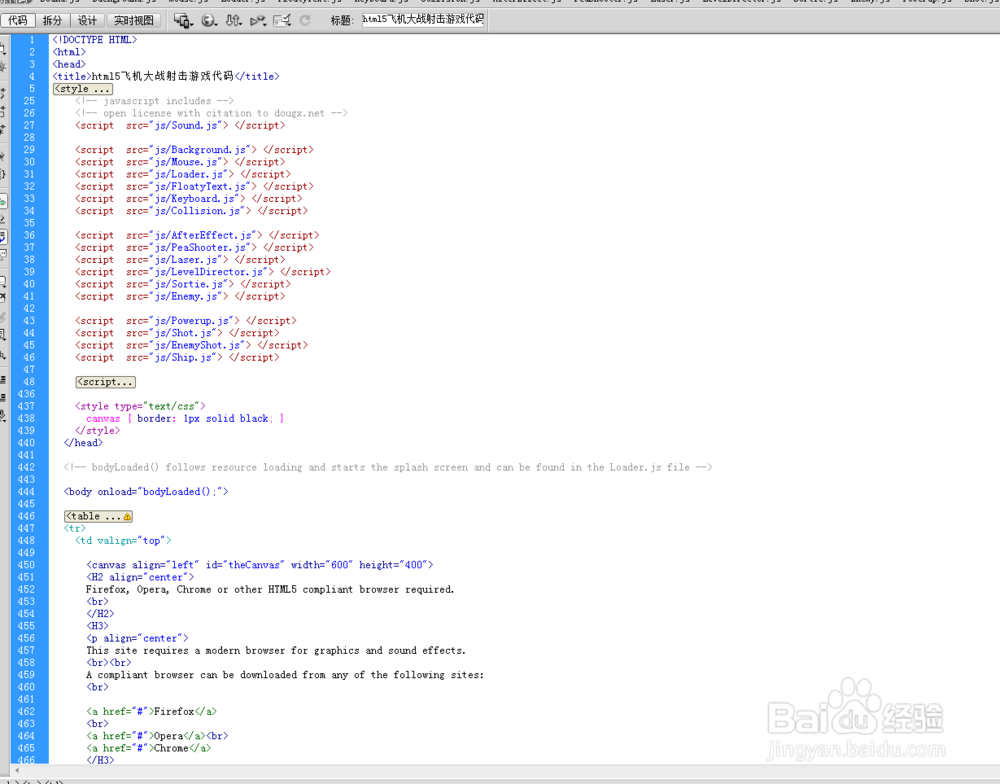Expand the collapsed <script...> block on line 48
Image resolution: width=1000 pixels, height=784 pixels.
[x=105, y=382]
